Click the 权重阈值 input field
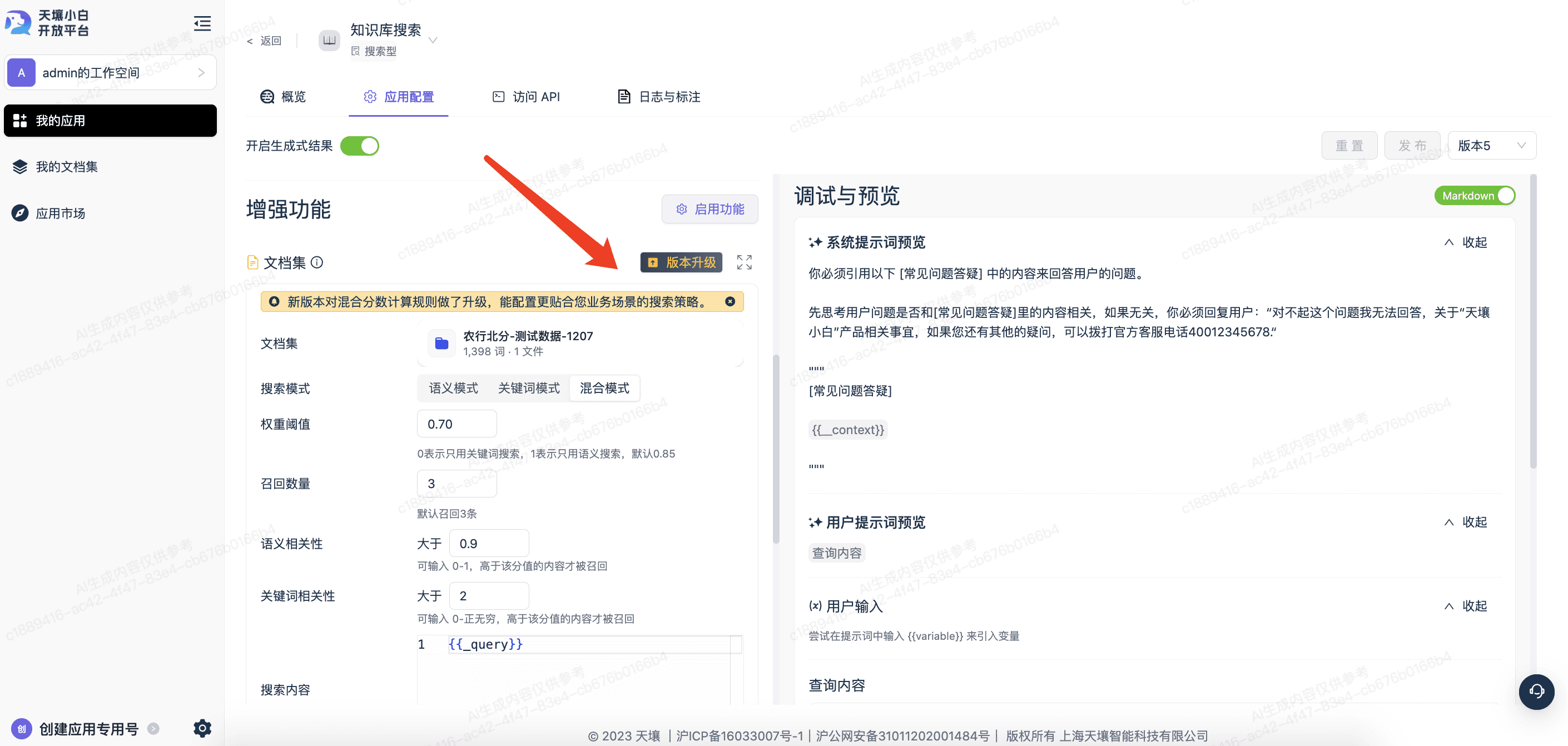This screenshot has height=746, width=1568. point(456,424)
